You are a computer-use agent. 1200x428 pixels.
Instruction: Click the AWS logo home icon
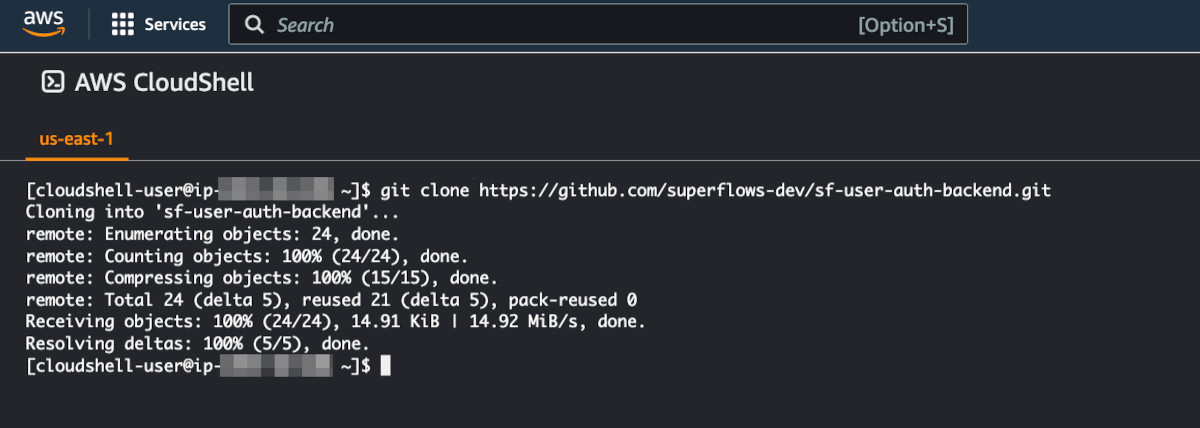[44, 23]
